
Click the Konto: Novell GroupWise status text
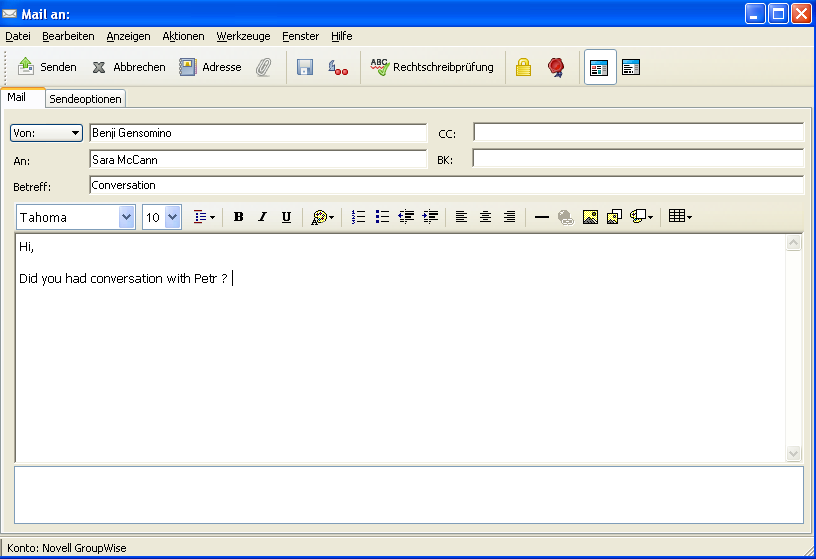(67, 548)
